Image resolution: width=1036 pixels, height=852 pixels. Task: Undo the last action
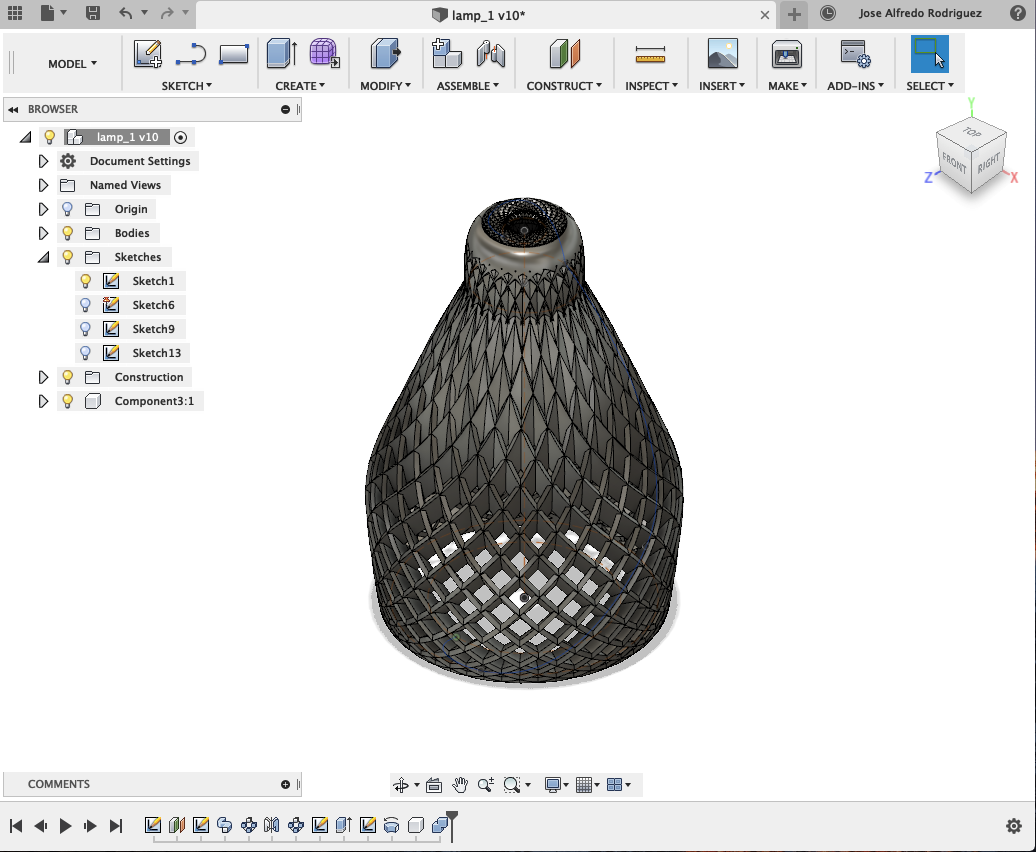[x=126, y=13]
